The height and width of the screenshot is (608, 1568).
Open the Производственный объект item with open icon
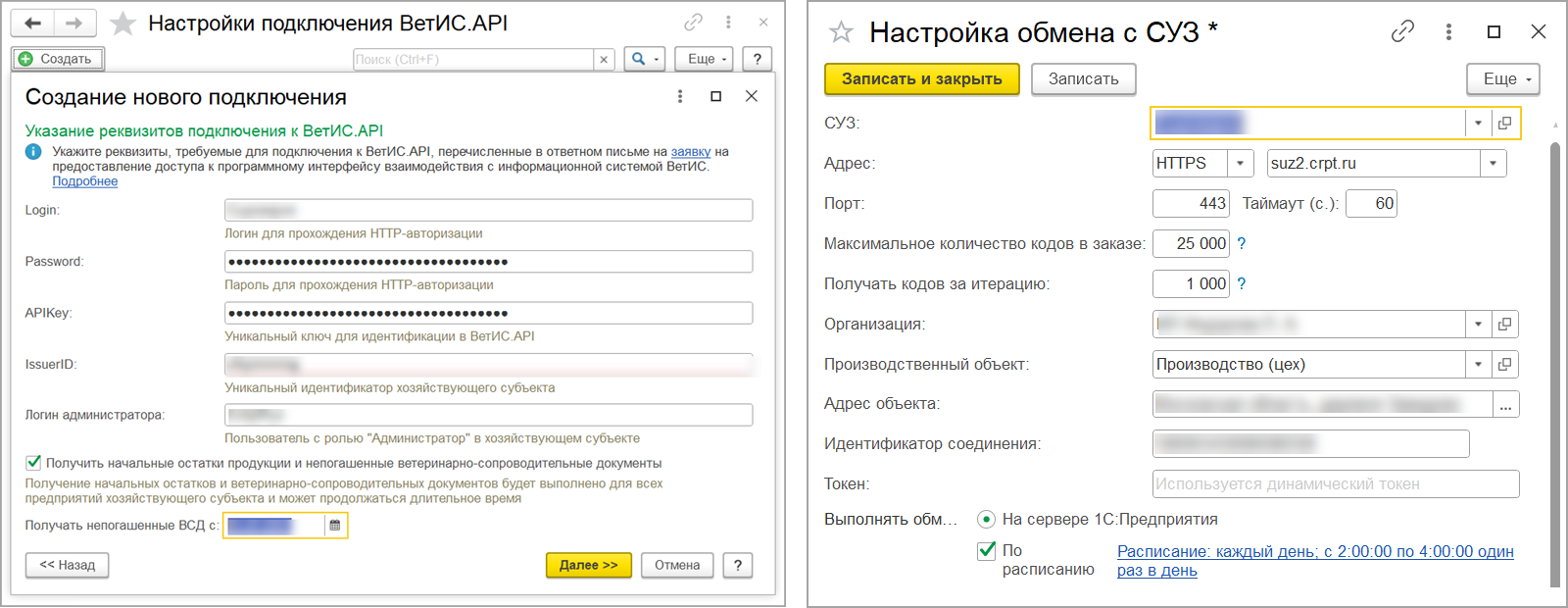point(1504,364)
